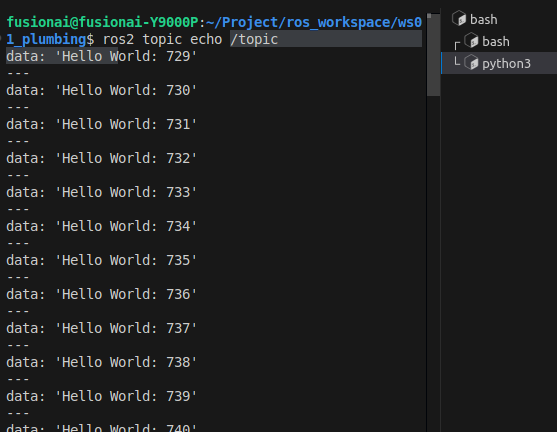Click output line 'Hello World: 735'
Screen dimensions: 557x432
pyautogui.click(x=101, y=260)
